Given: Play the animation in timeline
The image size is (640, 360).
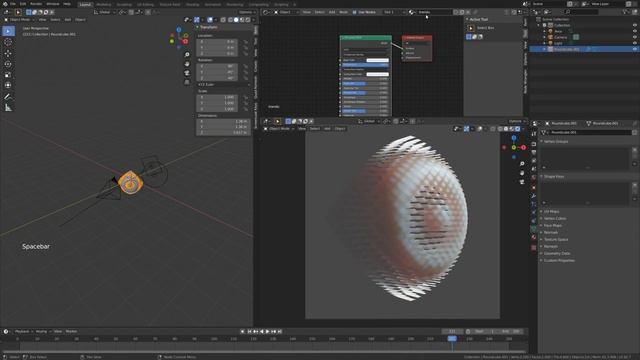Looking at the screenshot, I should pos(268,332).
